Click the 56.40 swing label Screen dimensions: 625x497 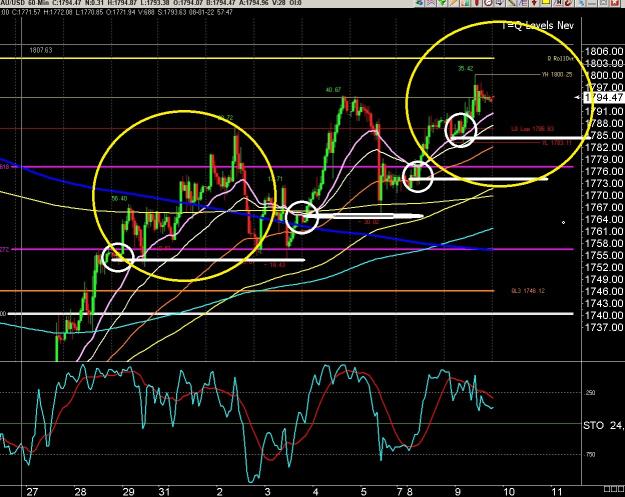pyautogui.click(x=120, y=198)
